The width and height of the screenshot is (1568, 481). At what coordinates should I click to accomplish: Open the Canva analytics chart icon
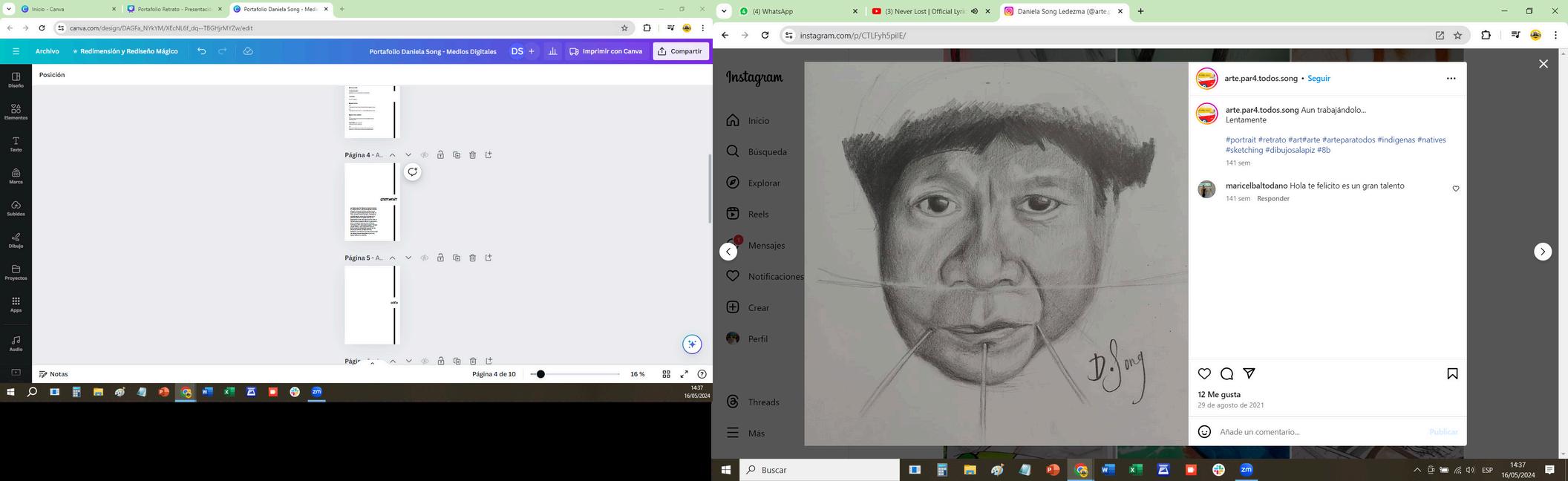[x=552, y=51]
